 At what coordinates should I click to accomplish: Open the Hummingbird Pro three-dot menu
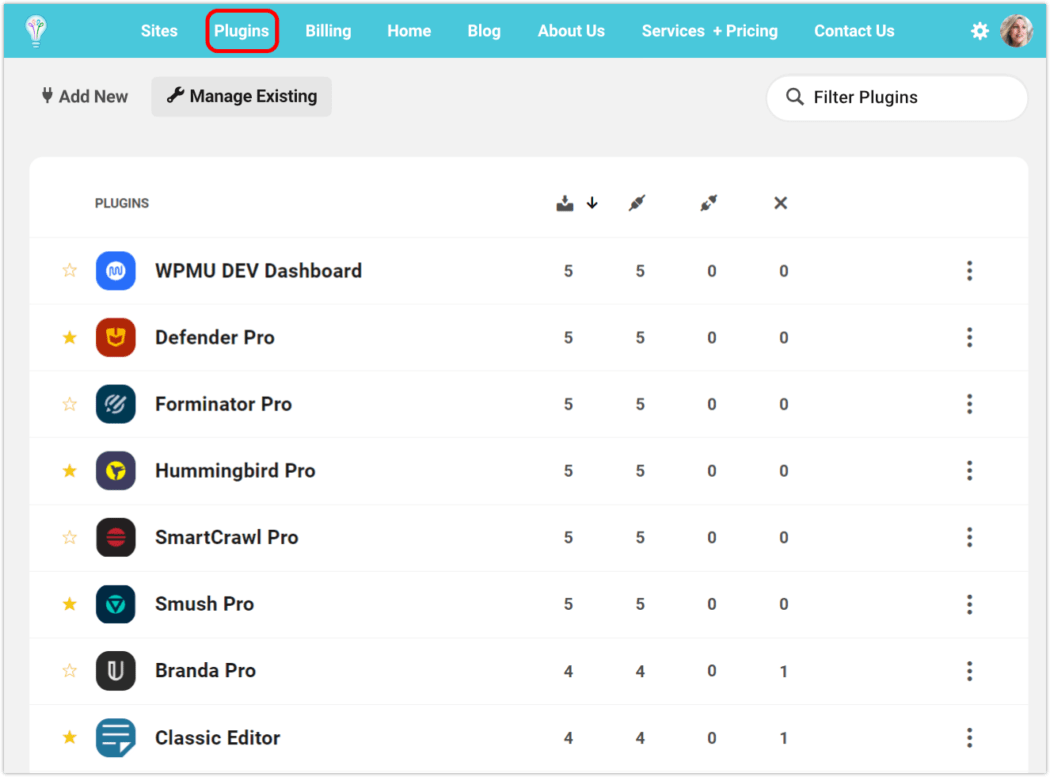tap(969, 471)
